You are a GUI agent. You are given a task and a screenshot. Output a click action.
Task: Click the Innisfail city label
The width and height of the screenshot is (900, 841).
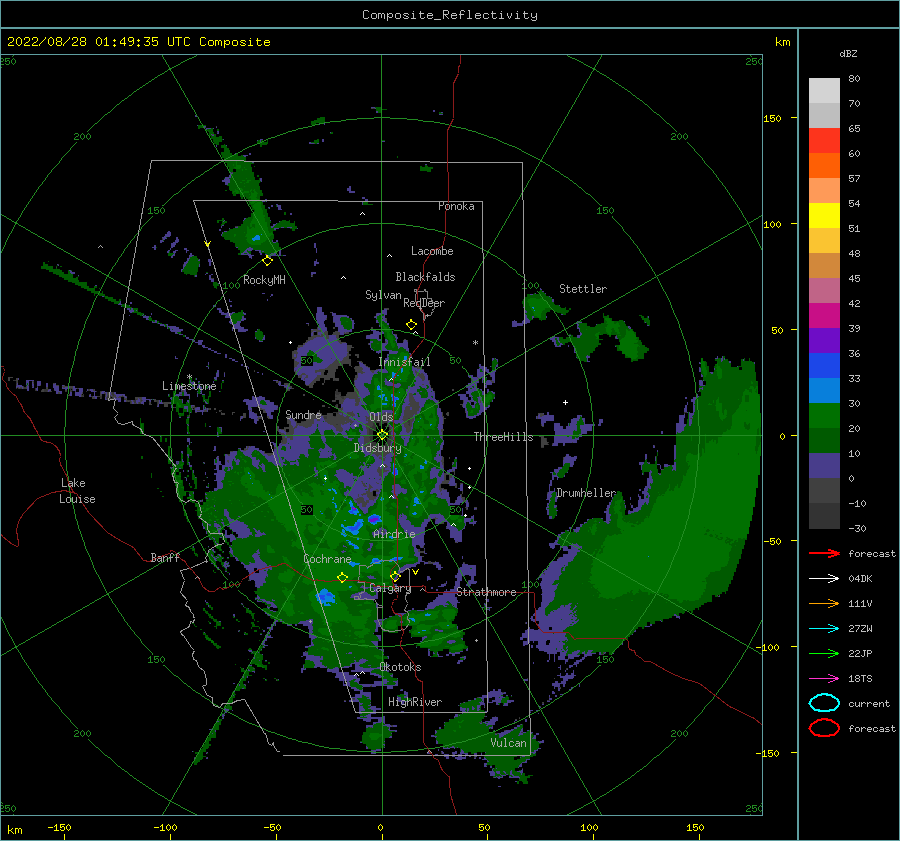coord(404,362)
